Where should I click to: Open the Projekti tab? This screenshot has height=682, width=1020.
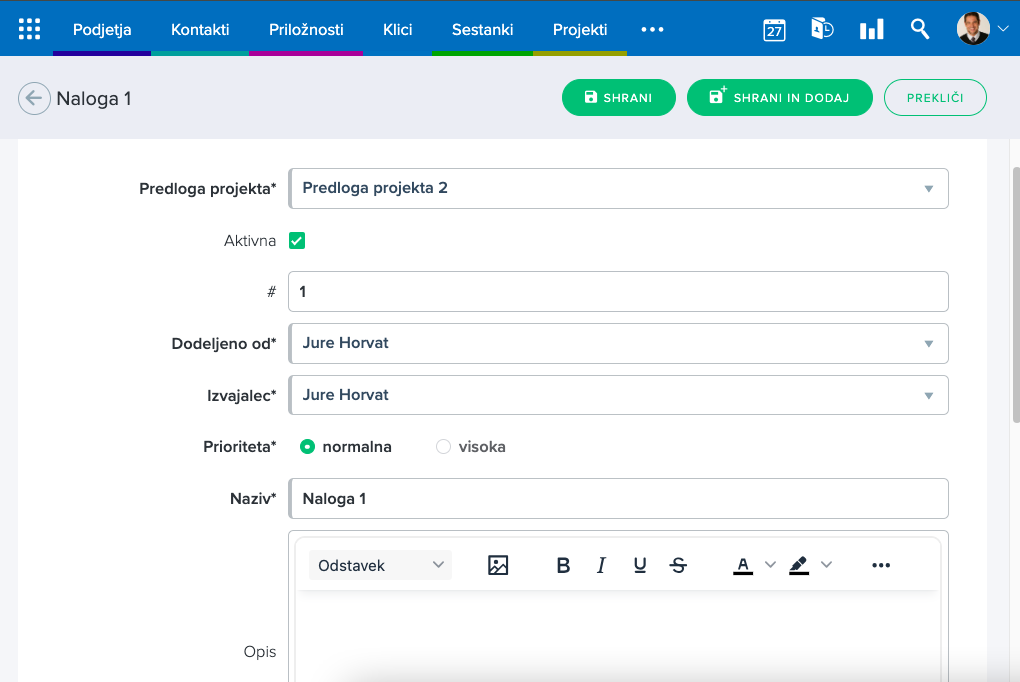click(580, 29)
